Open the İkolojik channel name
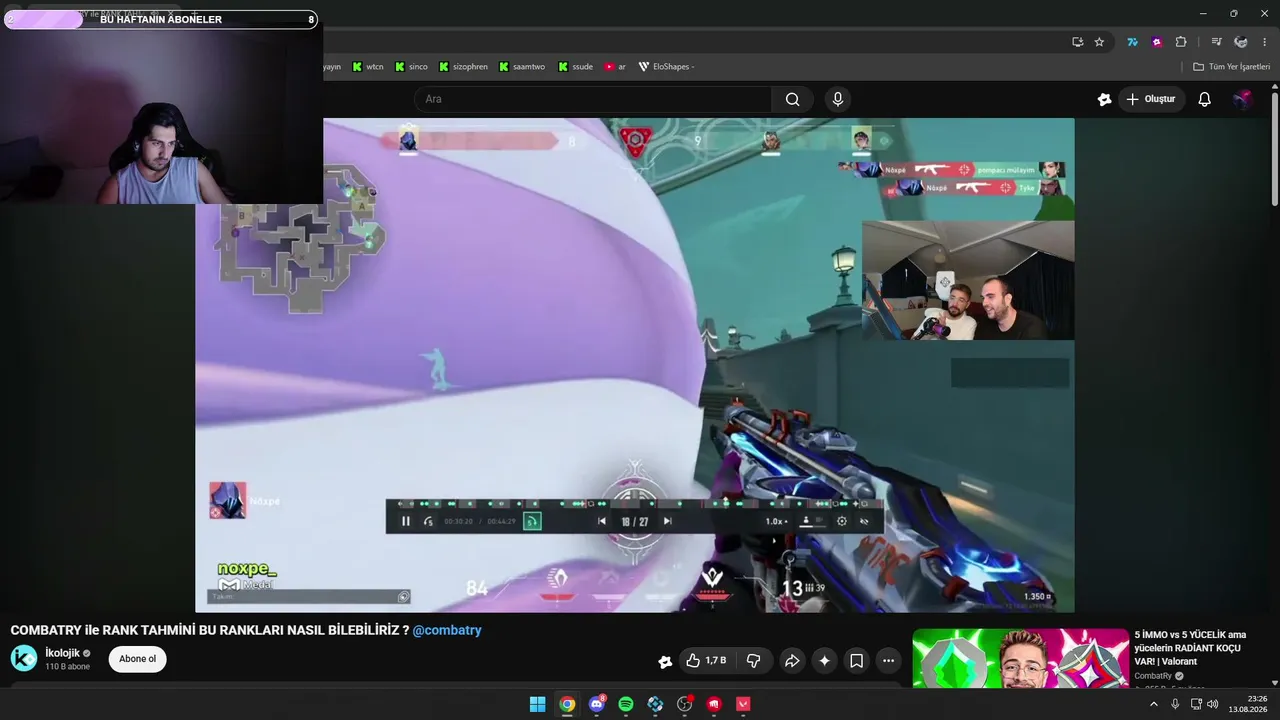Screen dimensions: 1280x720 point(62,653)
